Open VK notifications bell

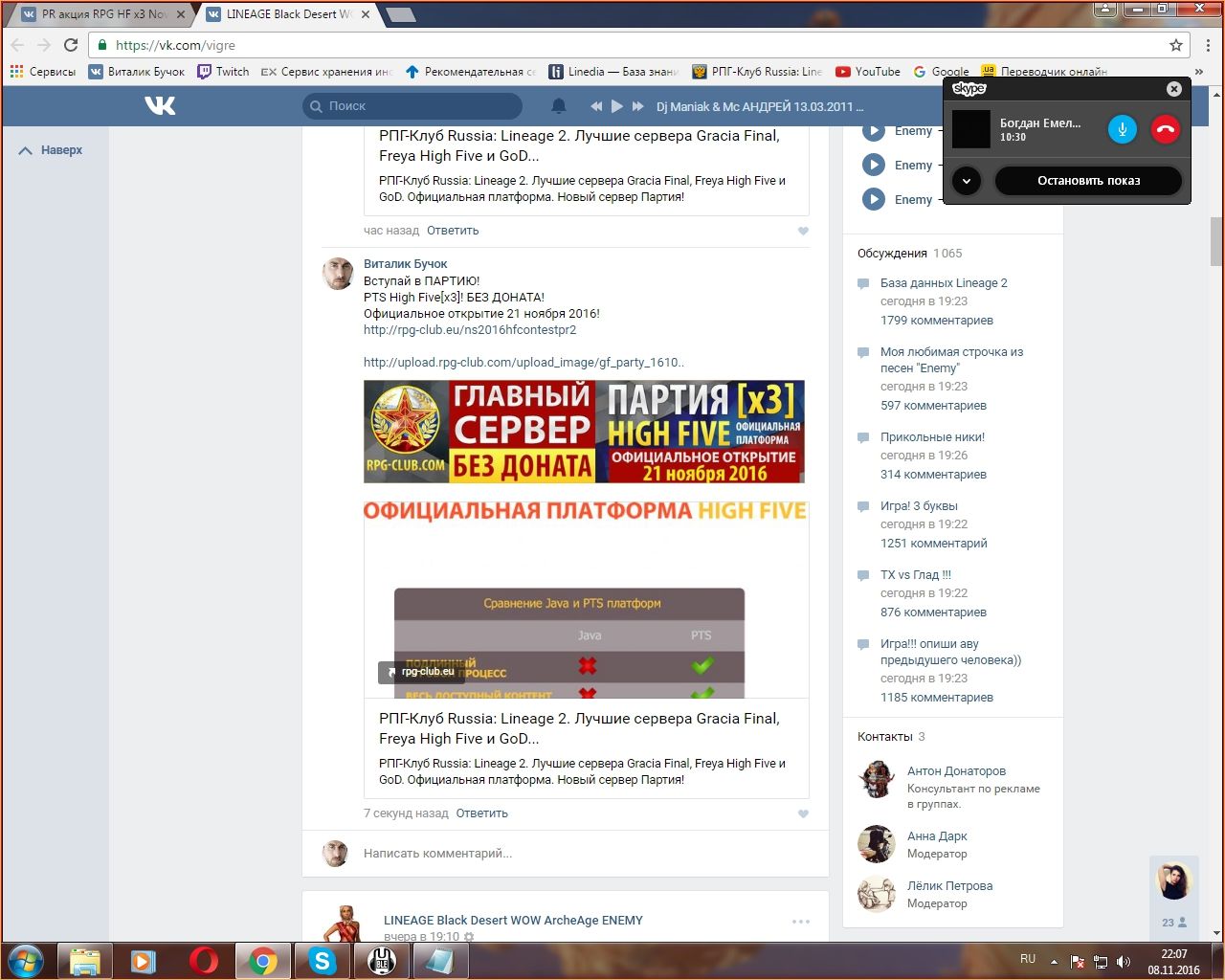(559, 106)
